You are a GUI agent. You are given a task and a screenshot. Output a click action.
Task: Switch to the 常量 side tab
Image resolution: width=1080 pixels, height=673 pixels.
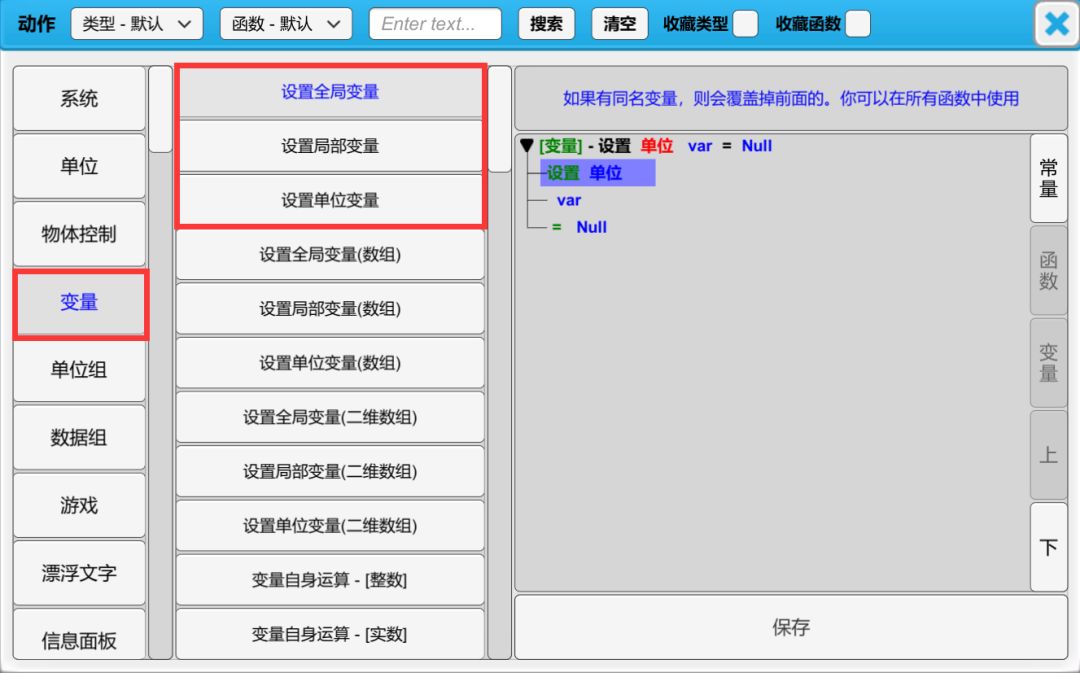(x=1048, y=178)
